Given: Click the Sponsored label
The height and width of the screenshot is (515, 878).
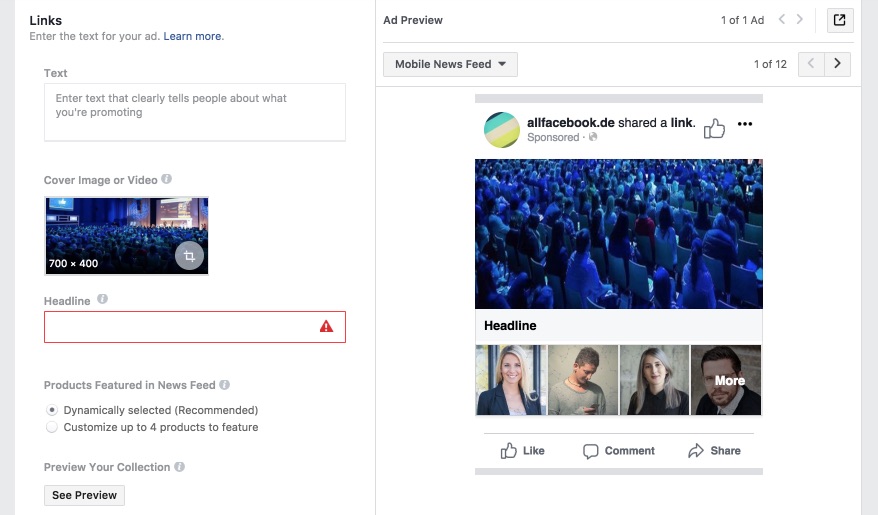Looking at the screenshot, I should pos(553,137).
